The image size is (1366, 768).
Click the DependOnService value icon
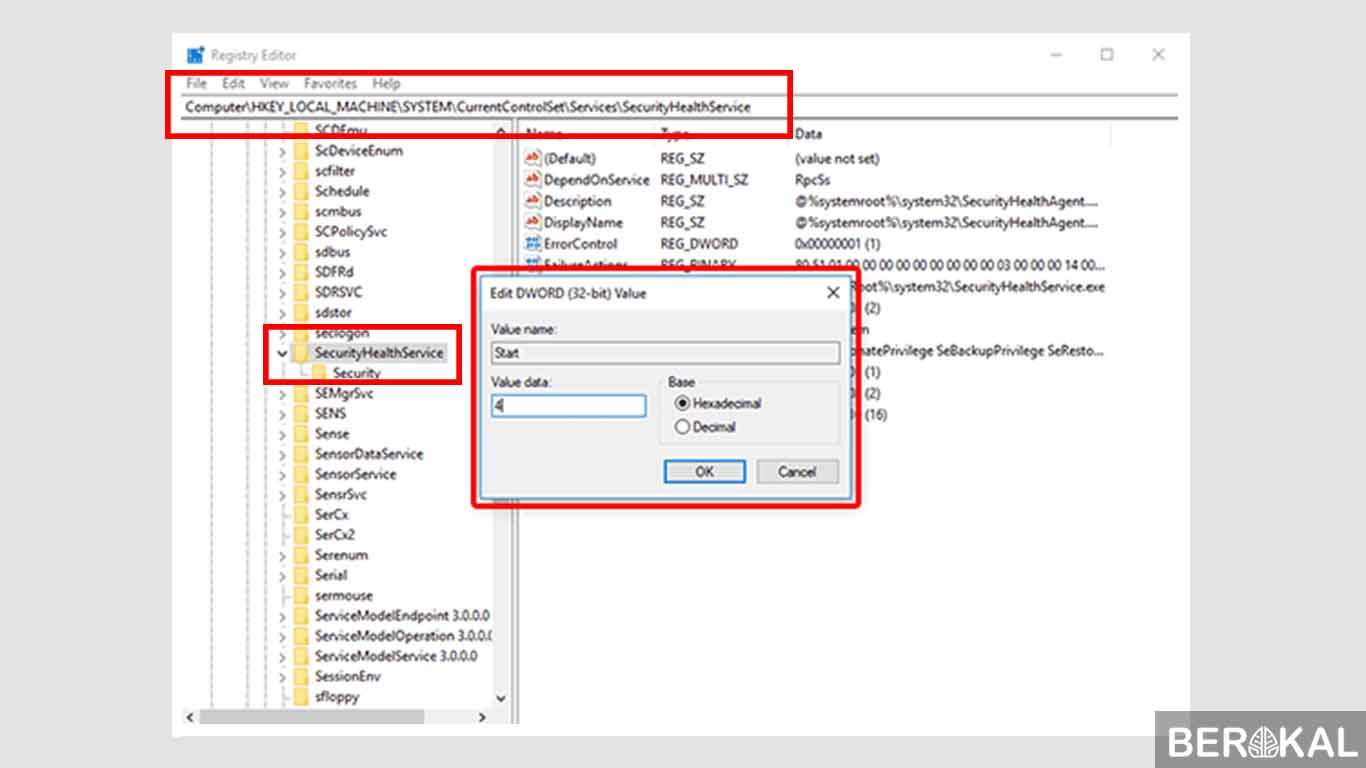(533, 180)
